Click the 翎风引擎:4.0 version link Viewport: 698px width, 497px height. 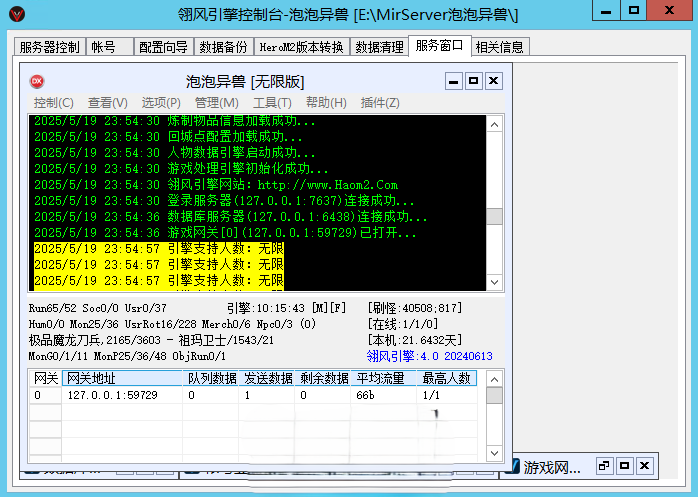click(429, 356)
